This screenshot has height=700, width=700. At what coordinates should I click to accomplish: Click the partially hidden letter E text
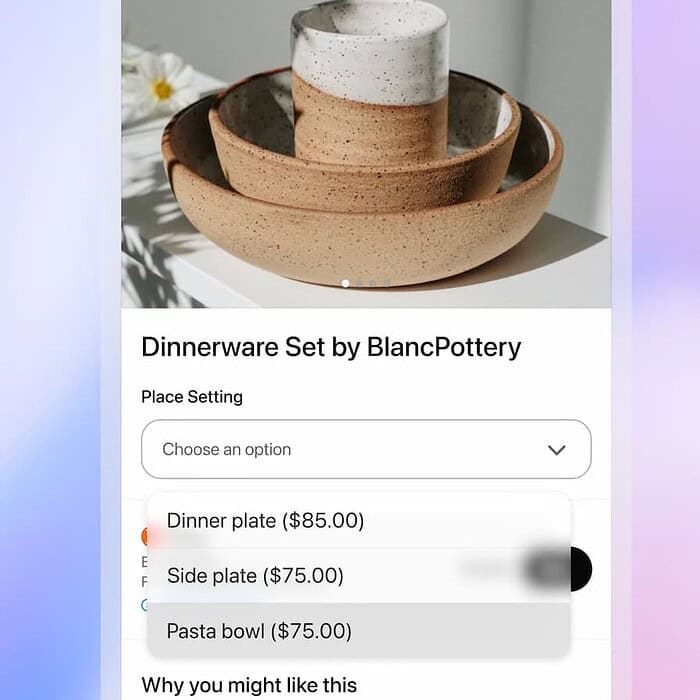(144, 562)
